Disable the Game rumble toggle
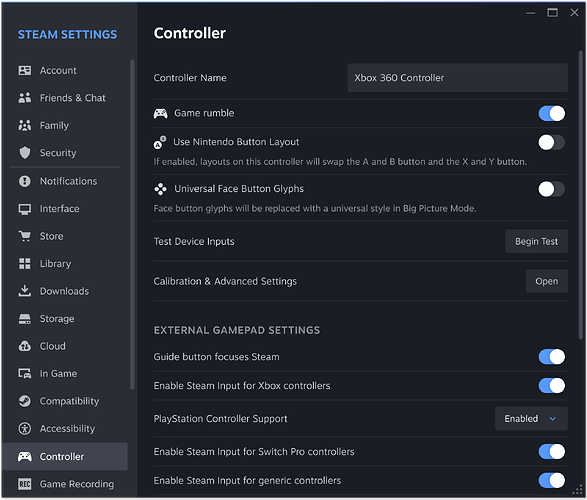587x500 pixels. [552, 113]
